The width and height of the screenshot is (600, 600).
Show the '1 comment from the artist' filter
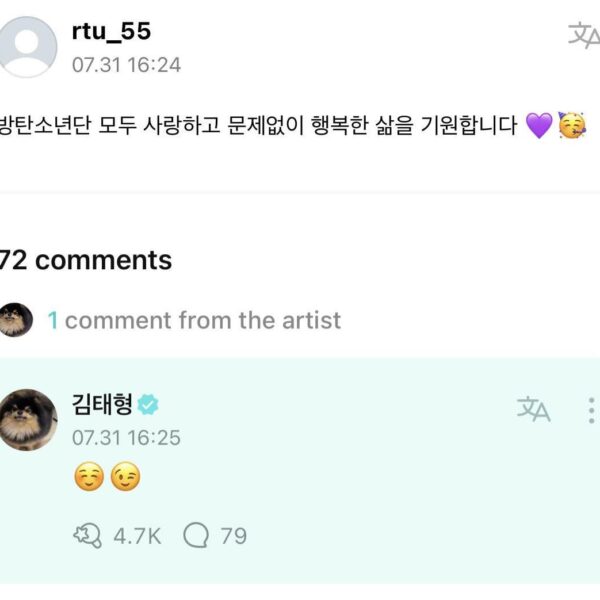pyautogui.click(x=194, y=320)
